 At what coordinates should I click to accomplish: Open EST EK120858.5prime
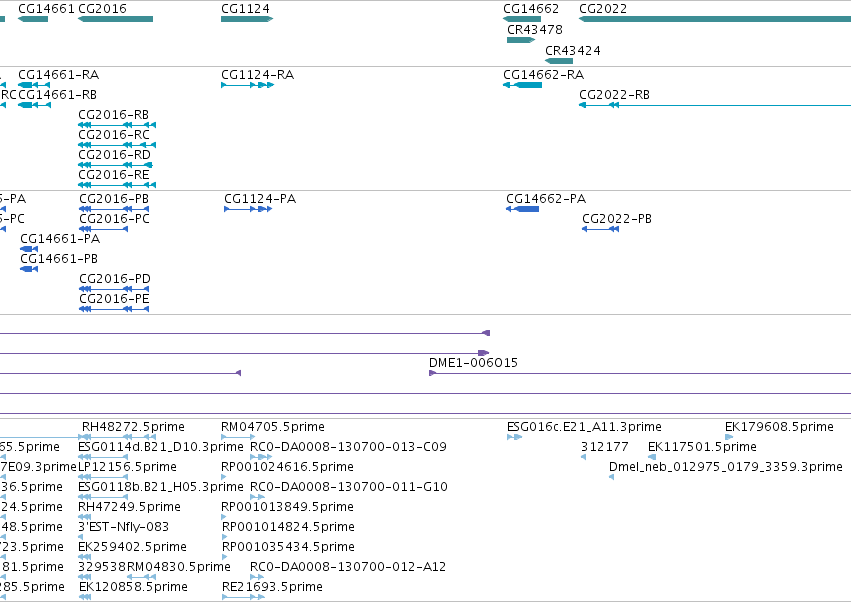[x=134, y=587]
